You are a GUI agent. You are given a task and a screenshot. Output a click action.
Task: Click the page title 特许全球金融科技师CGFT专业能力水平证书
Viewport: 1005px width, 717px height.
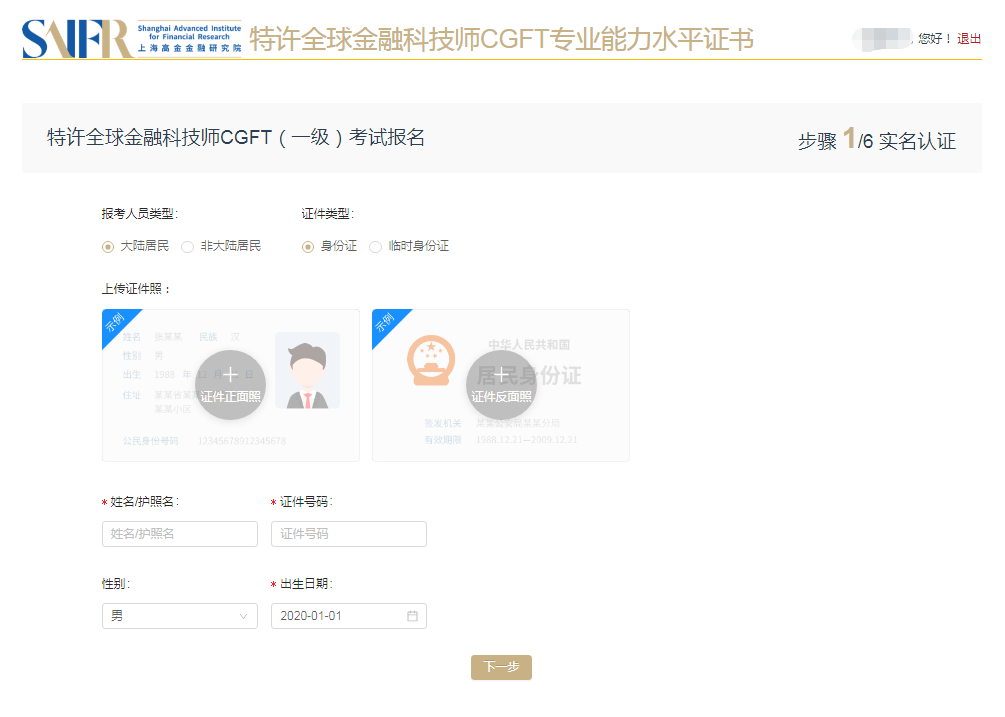tap(501, 39)
